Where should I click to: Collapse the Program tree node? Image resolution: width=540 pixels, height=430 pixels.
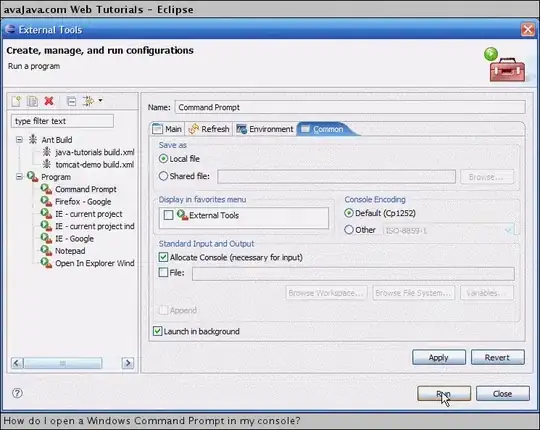tap(20, 177)
